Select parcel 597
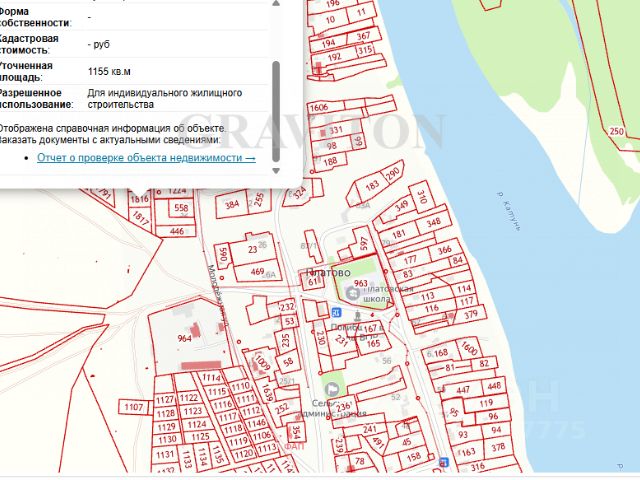640x480 pixels. pyautogui.click(x=364, y=243)
